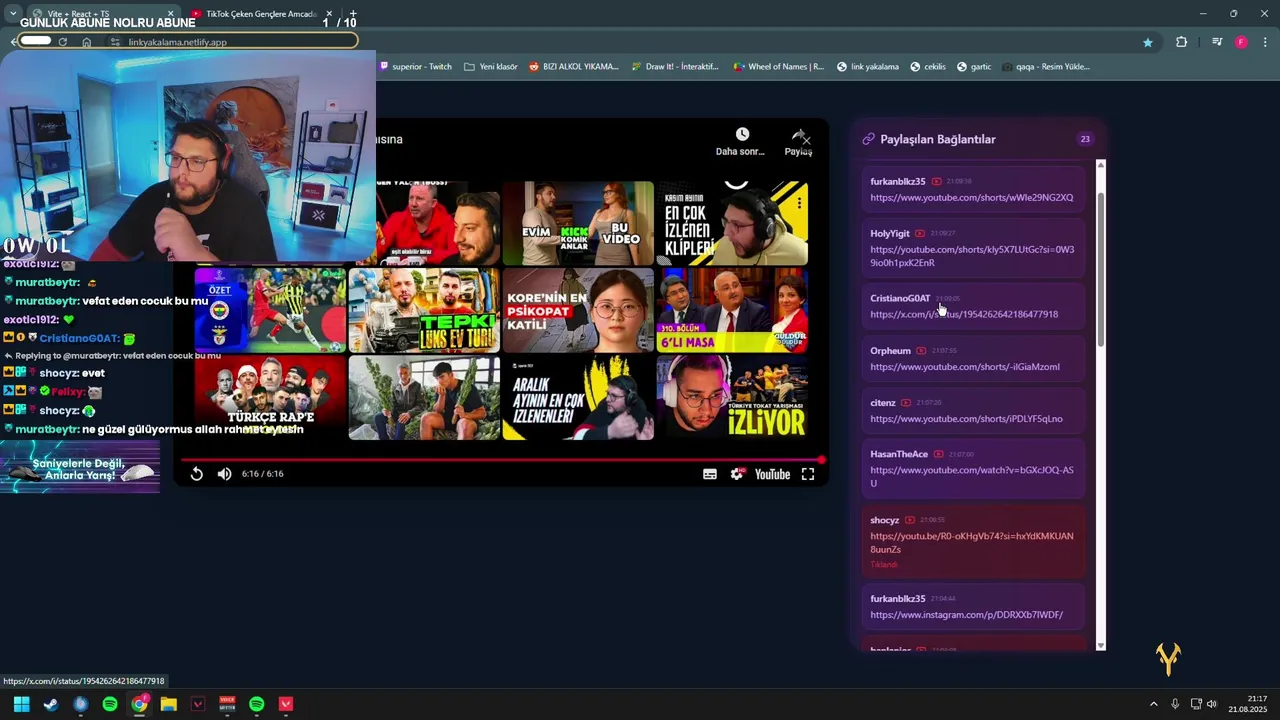Show hidden system tray icons
The height and width of the screenshot is (720, 1280).
click(1153, 704)
